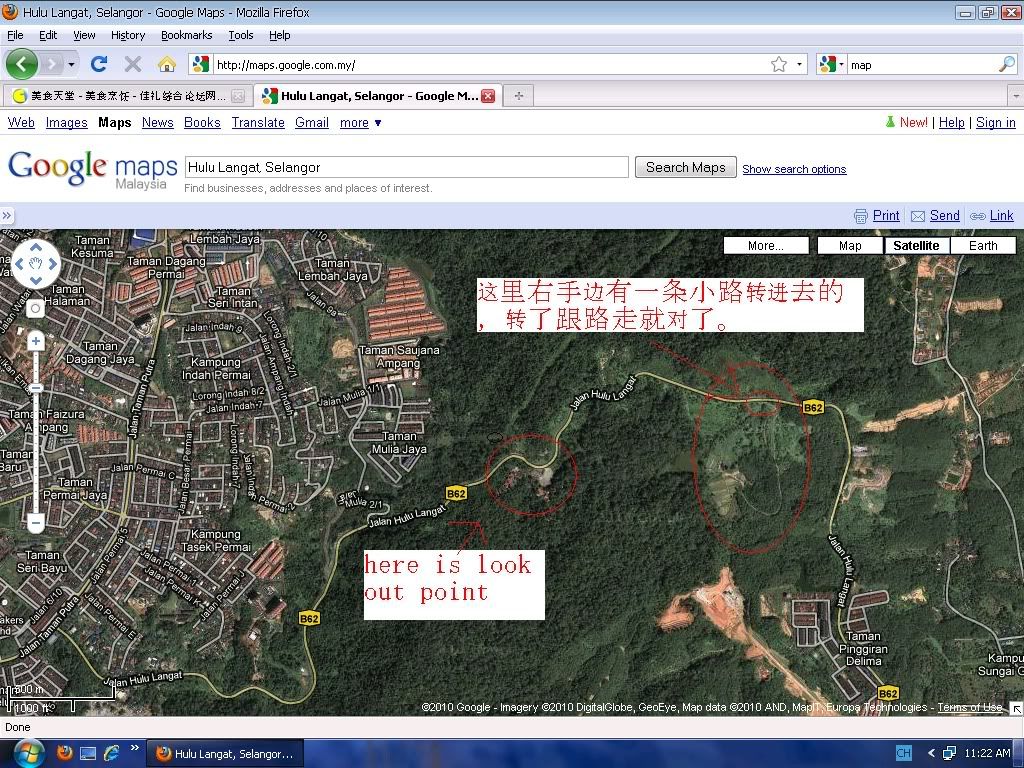
Task: Pan map left with the pan control arrow
Action: 20,264
